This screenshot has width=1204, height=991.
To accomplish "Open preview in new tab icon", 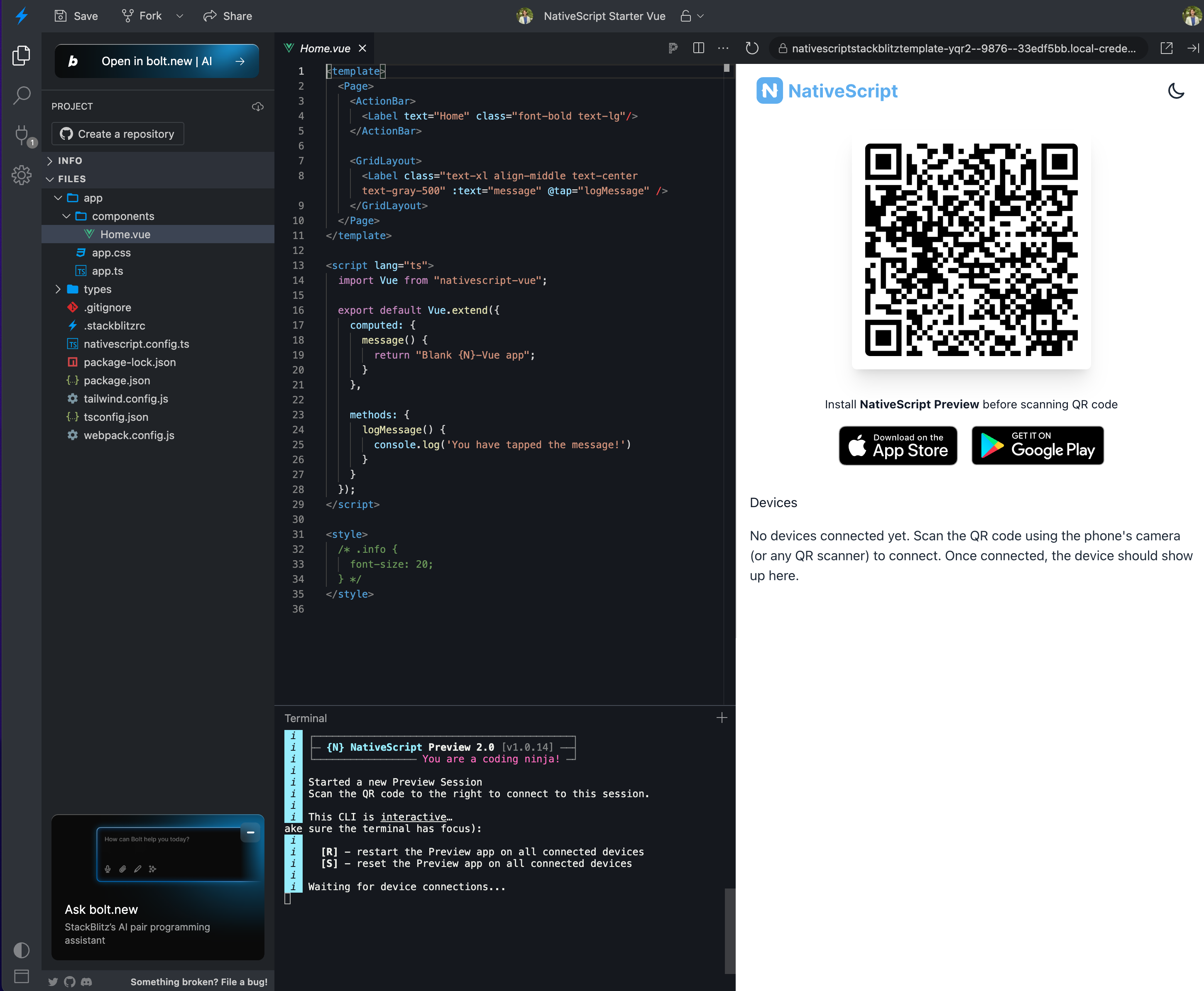I will (x=1166, y=48).
